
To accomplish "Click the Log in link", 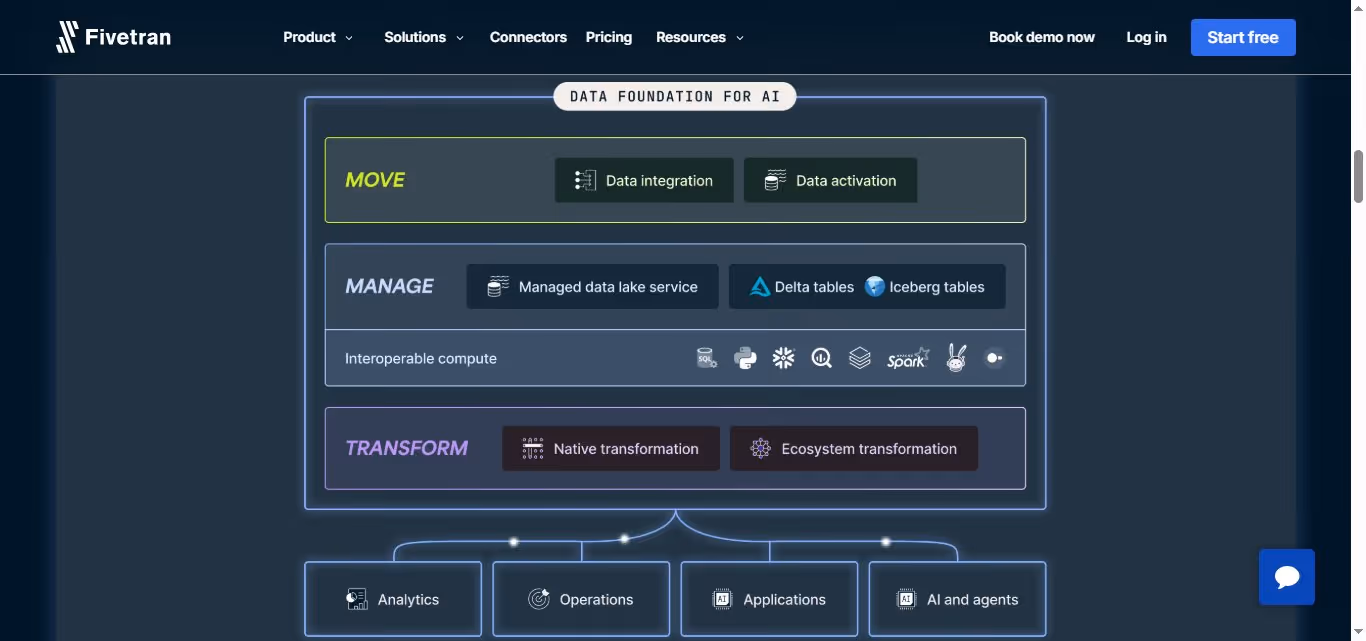I will (x=1146, y=37).
